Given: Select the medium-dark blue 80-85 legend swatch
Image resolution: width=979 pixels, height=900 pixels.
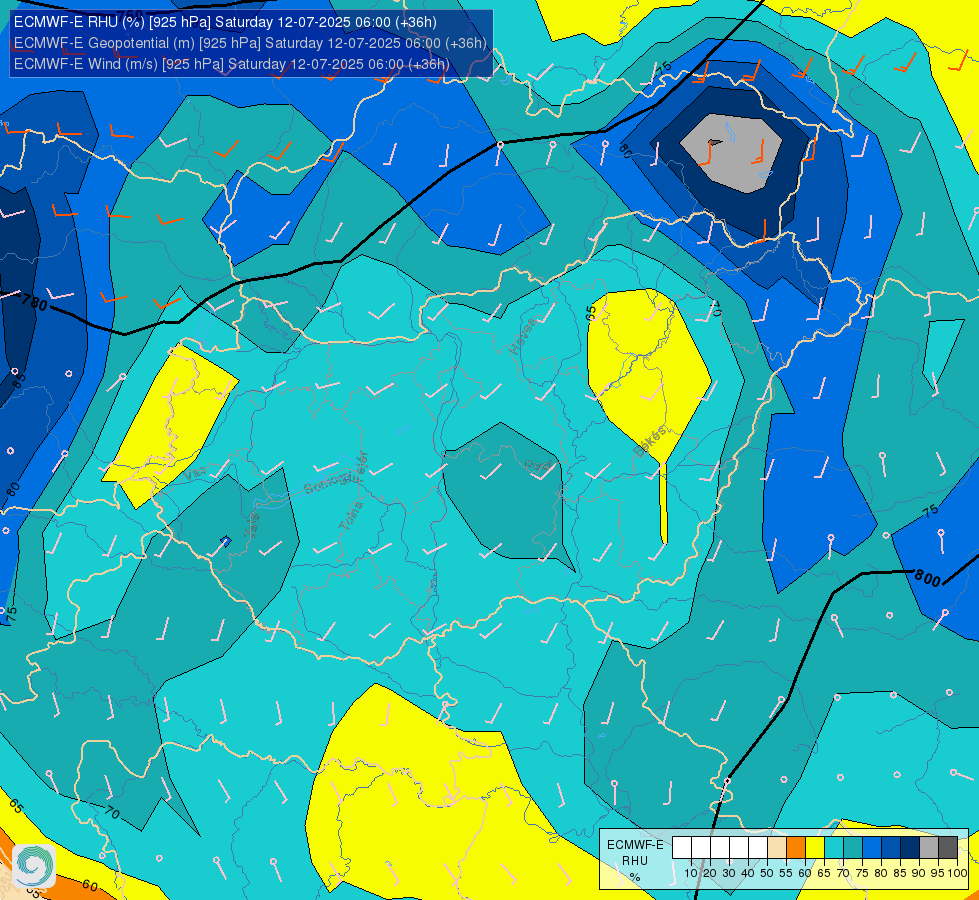Looking at the screenshot, I should tap(891, 848).
